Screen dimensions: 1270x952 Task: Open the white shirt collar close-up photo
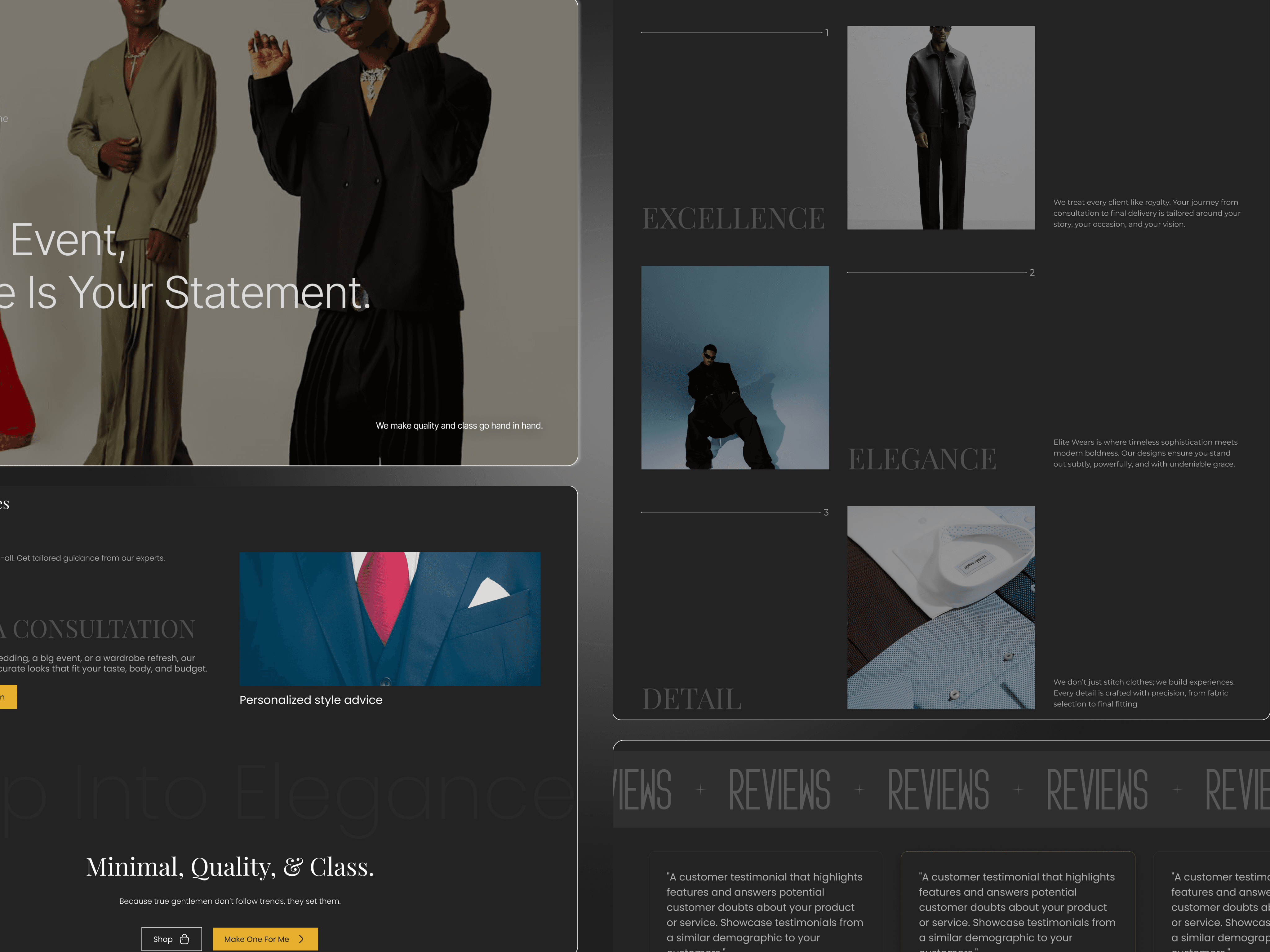(941, 607)
